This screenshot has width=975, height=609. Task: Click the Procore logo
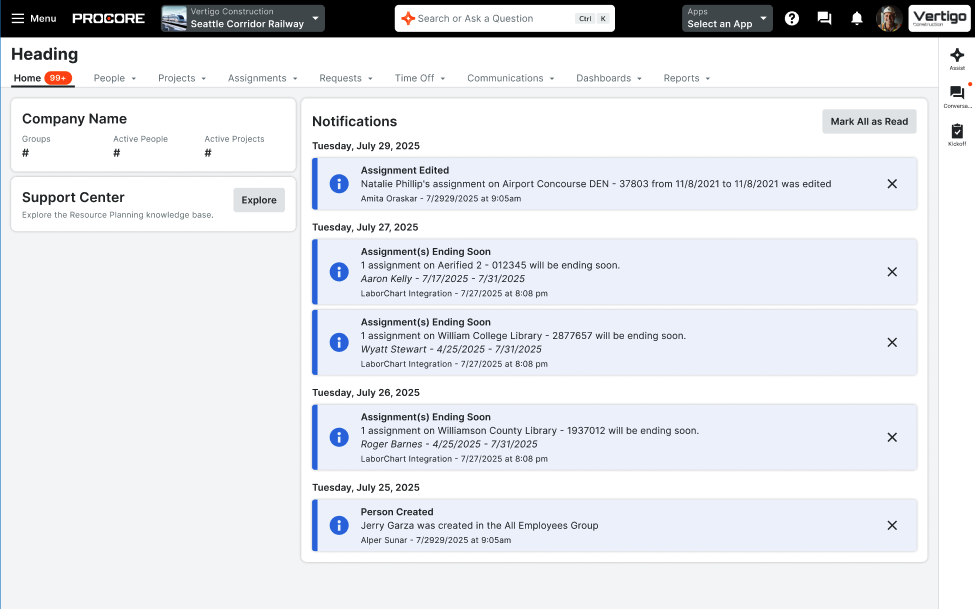pyautogui.click(x=108, y=17)
